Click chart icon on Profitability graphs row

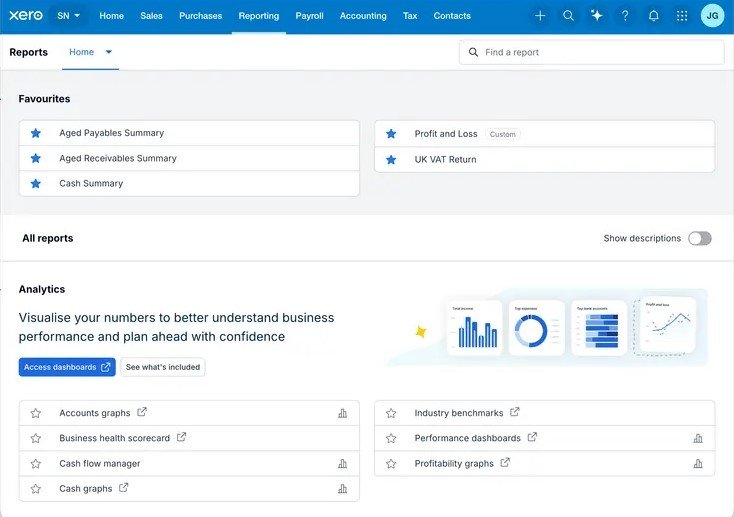click(x=698, y=464)
